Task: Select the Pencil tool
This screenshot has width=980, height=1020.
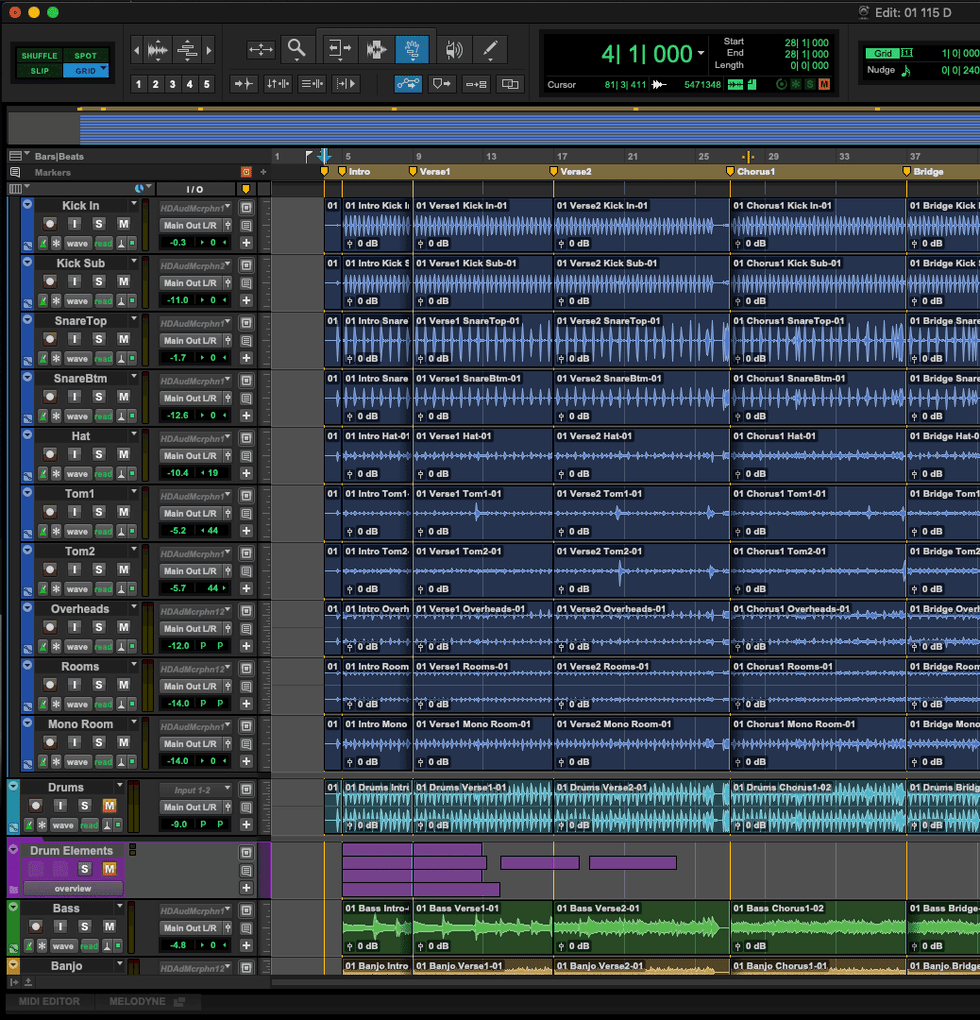Action: 489,48
